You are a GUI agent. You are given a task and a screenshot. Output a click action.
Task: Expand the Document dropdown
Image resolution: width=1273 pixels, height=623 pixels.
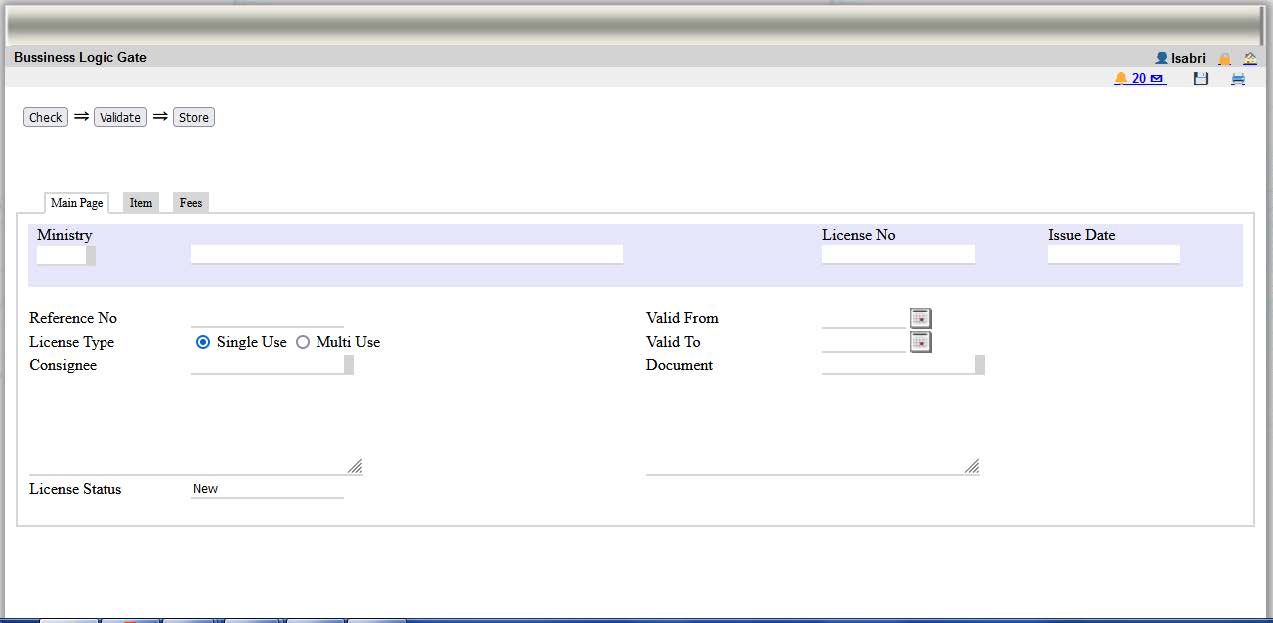pos(980,365)
